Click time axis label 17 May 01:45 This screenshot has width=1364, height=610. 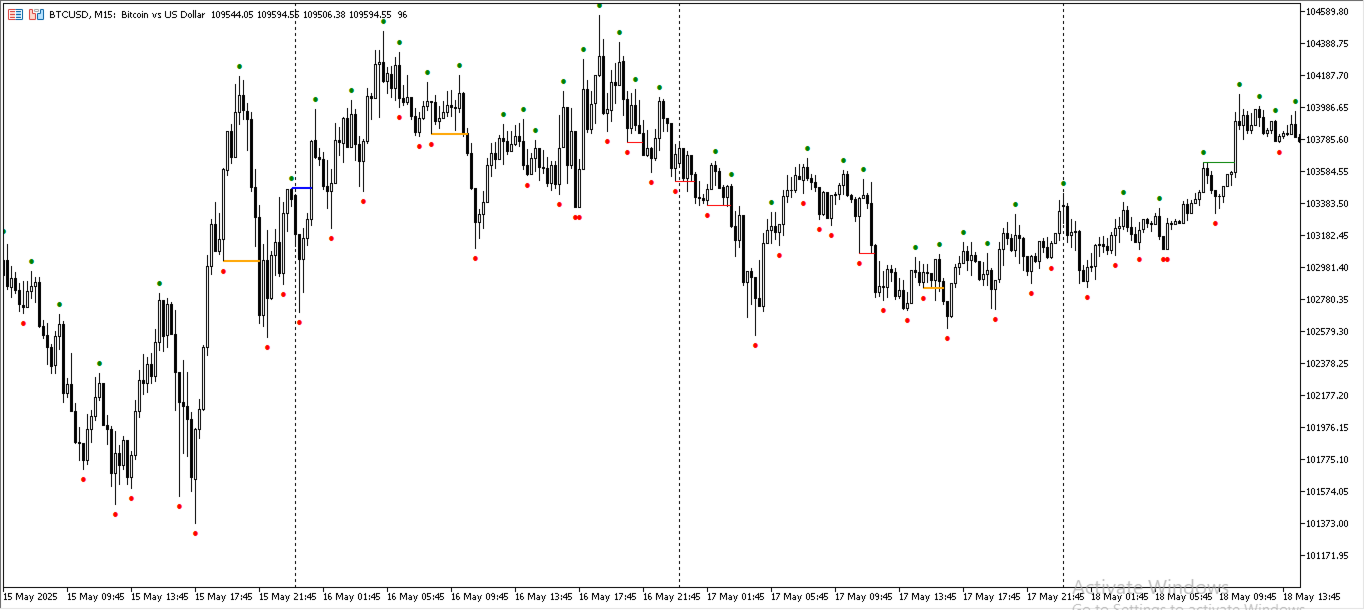(736, 597)
